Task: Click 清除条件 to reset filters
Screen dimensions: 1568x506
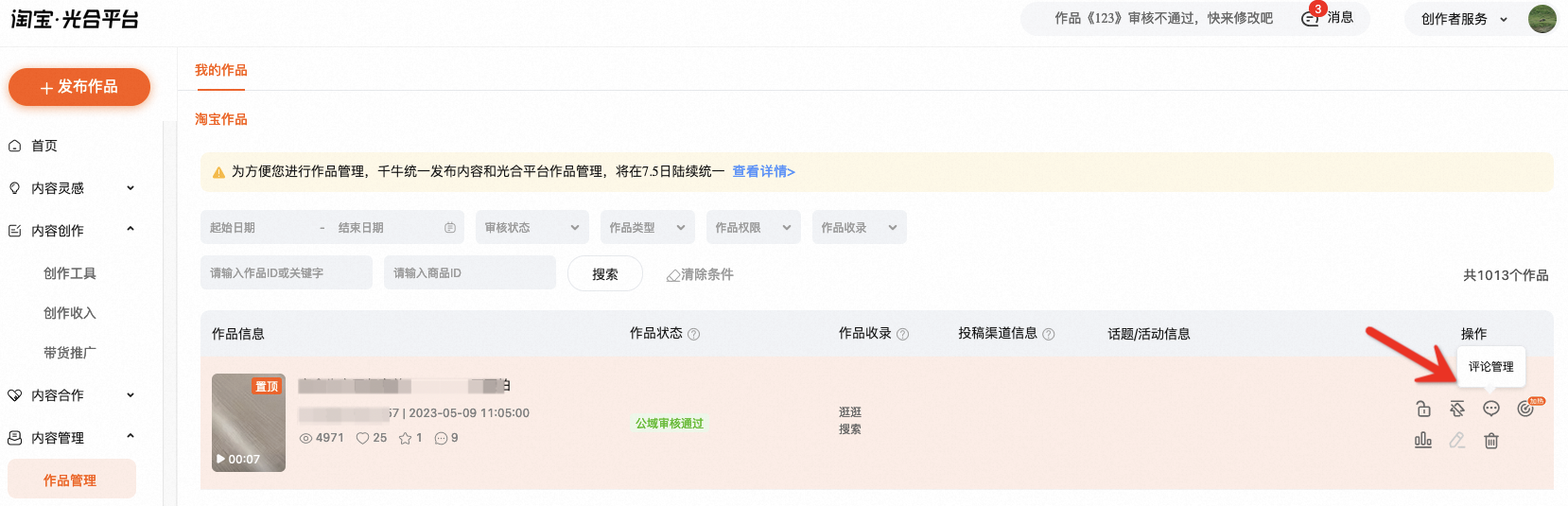Action: coord(700,274)
